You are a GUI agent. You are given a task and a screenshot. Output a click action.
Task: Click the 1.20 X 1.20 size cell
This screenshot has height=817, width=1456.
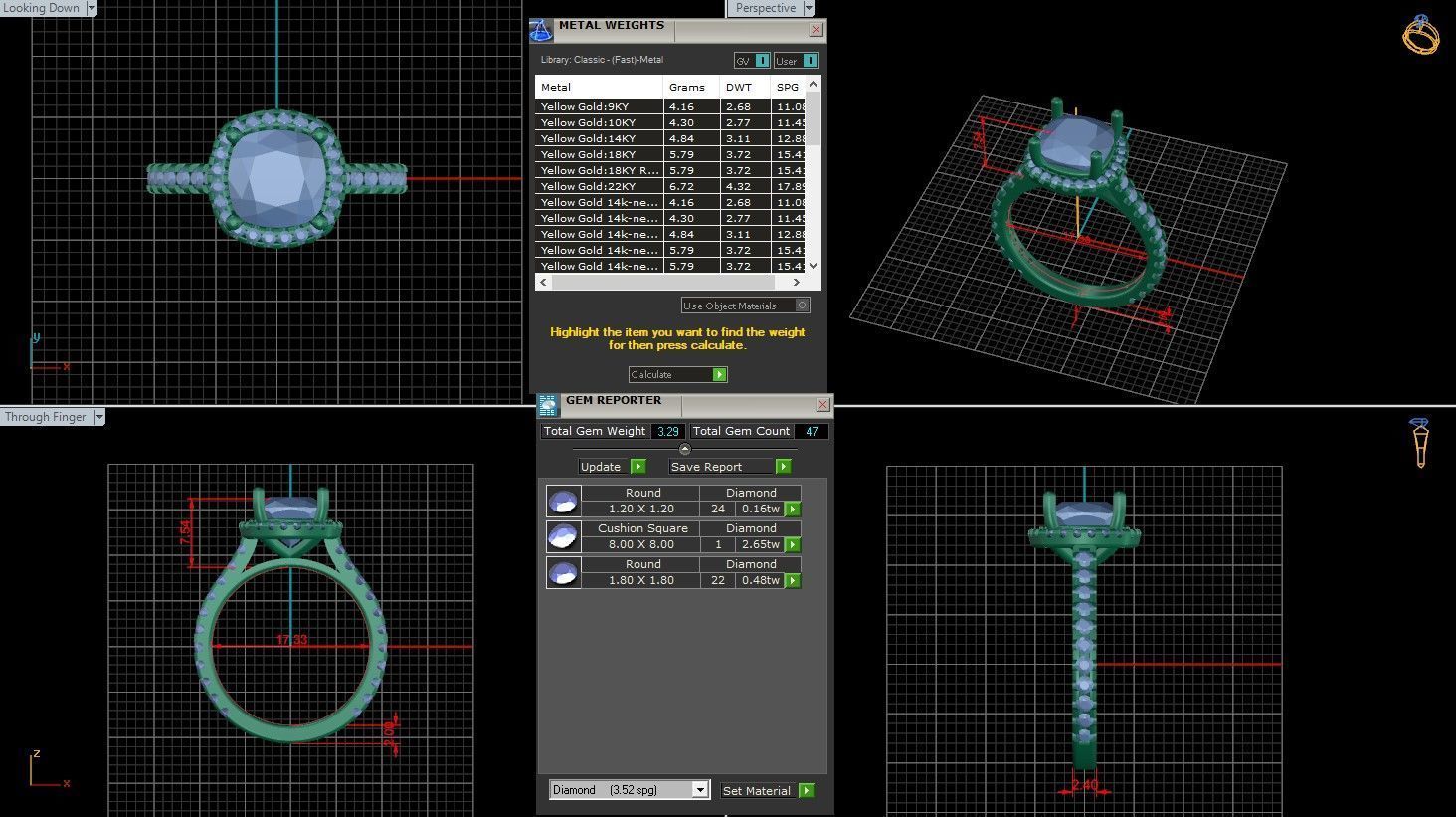click(x=641, y=509)
